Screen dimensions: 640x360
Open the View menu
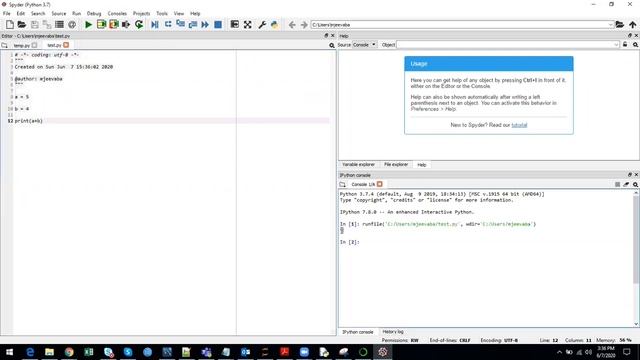pos(179,13)
